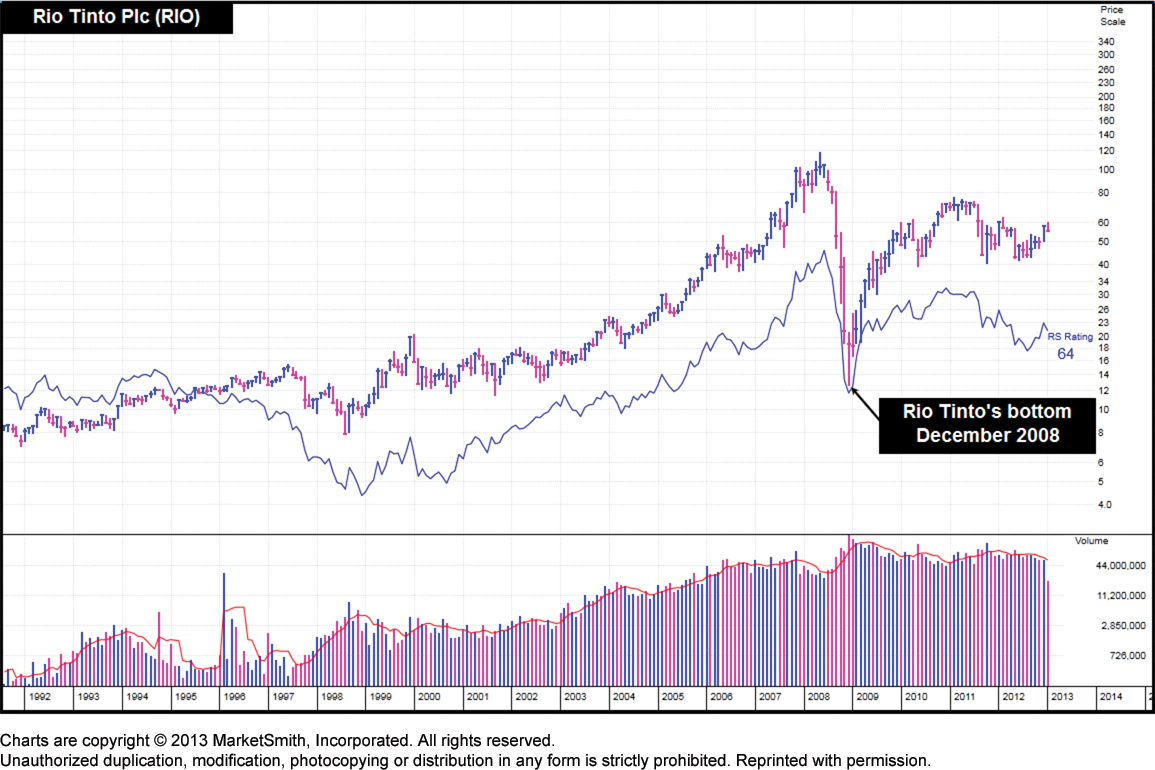The width and height of the screenshot is (1155, 770).
Task: Select the 44,000,000 volume scale label
Action: (1120, 566)
